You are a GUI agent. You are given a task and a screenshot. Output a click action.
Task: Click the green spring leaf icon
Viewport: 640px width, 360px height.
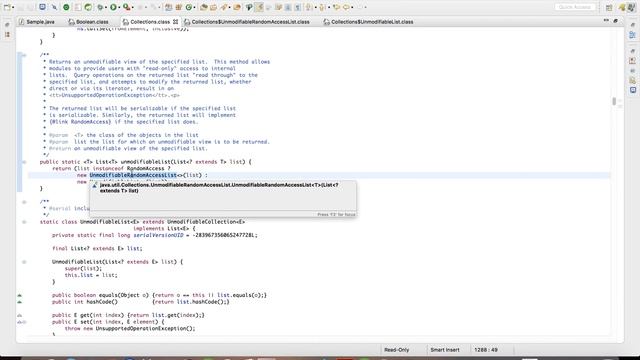tap(88, 7)
